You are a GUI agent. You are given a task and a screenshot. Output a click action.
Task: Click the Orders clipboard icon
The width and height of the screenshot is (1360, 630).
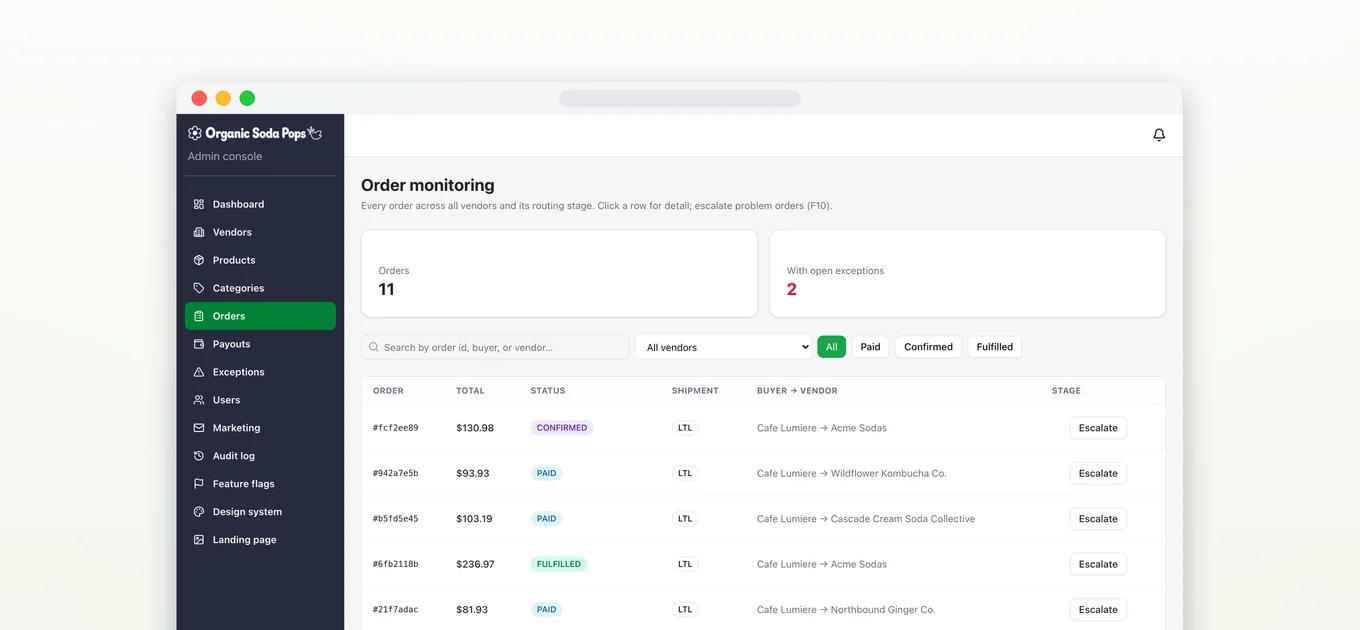coord(199,316)
